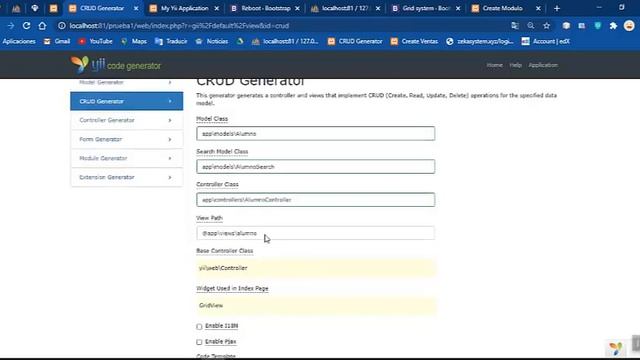Viewport: 640px width, 360px height.
Task: Switch to the Reboot - Bootstrap tab
Action: tap(265, 8)
